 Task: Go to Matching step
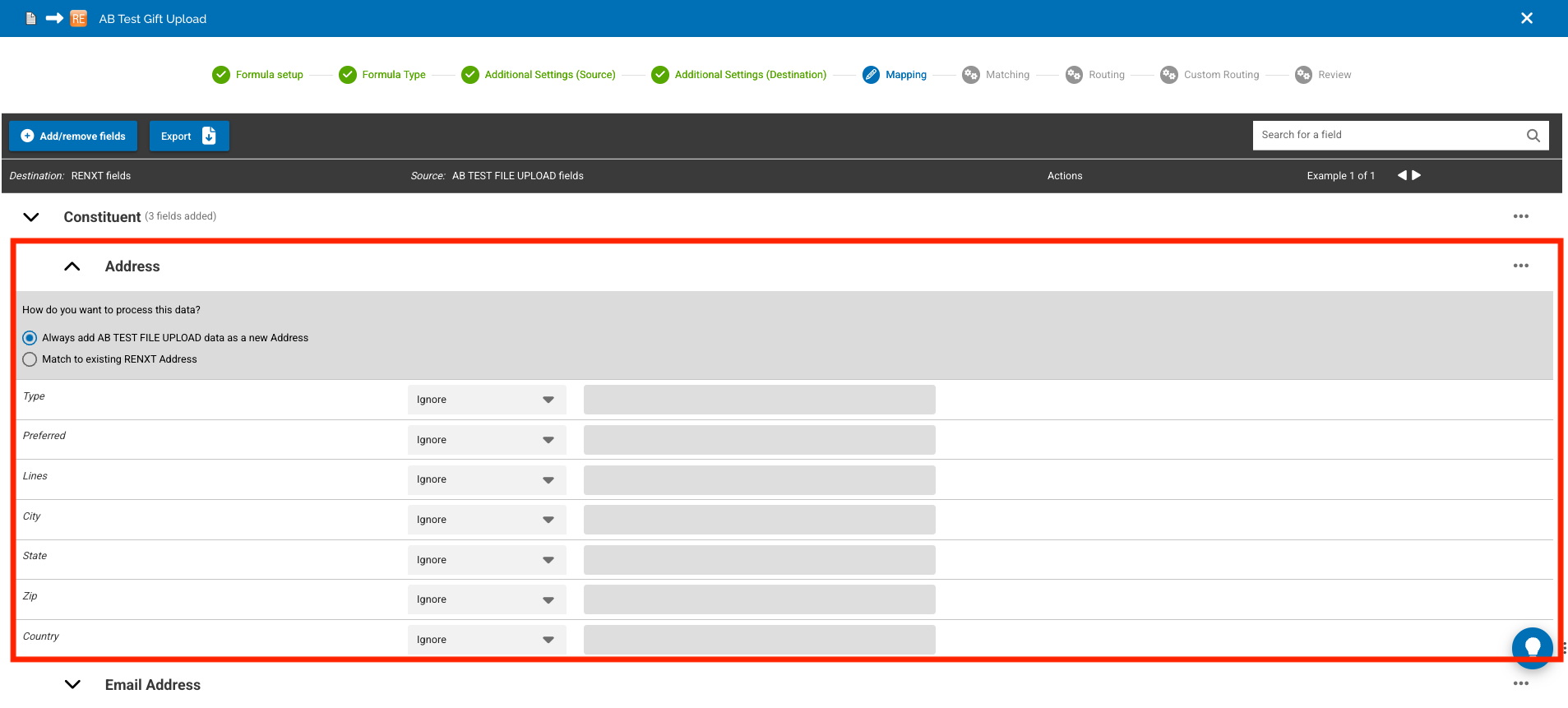996,75
